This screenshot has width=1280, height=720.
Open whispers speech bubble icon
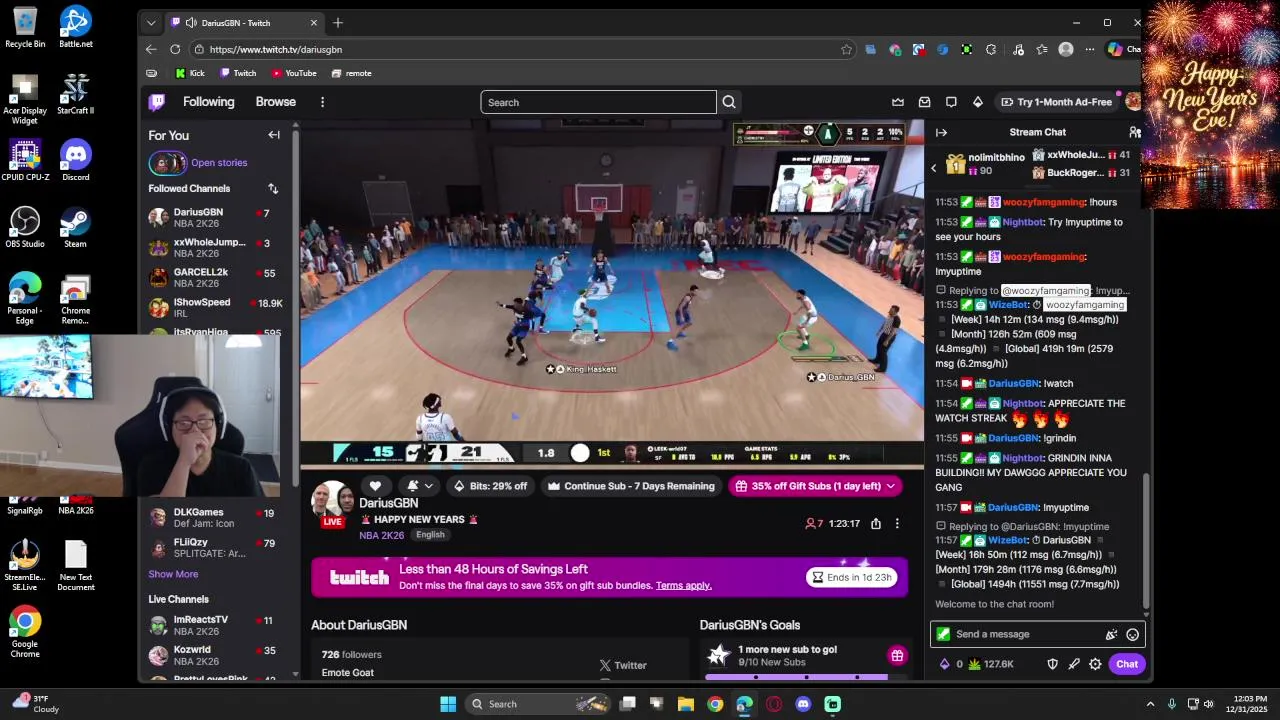(951, 102)
